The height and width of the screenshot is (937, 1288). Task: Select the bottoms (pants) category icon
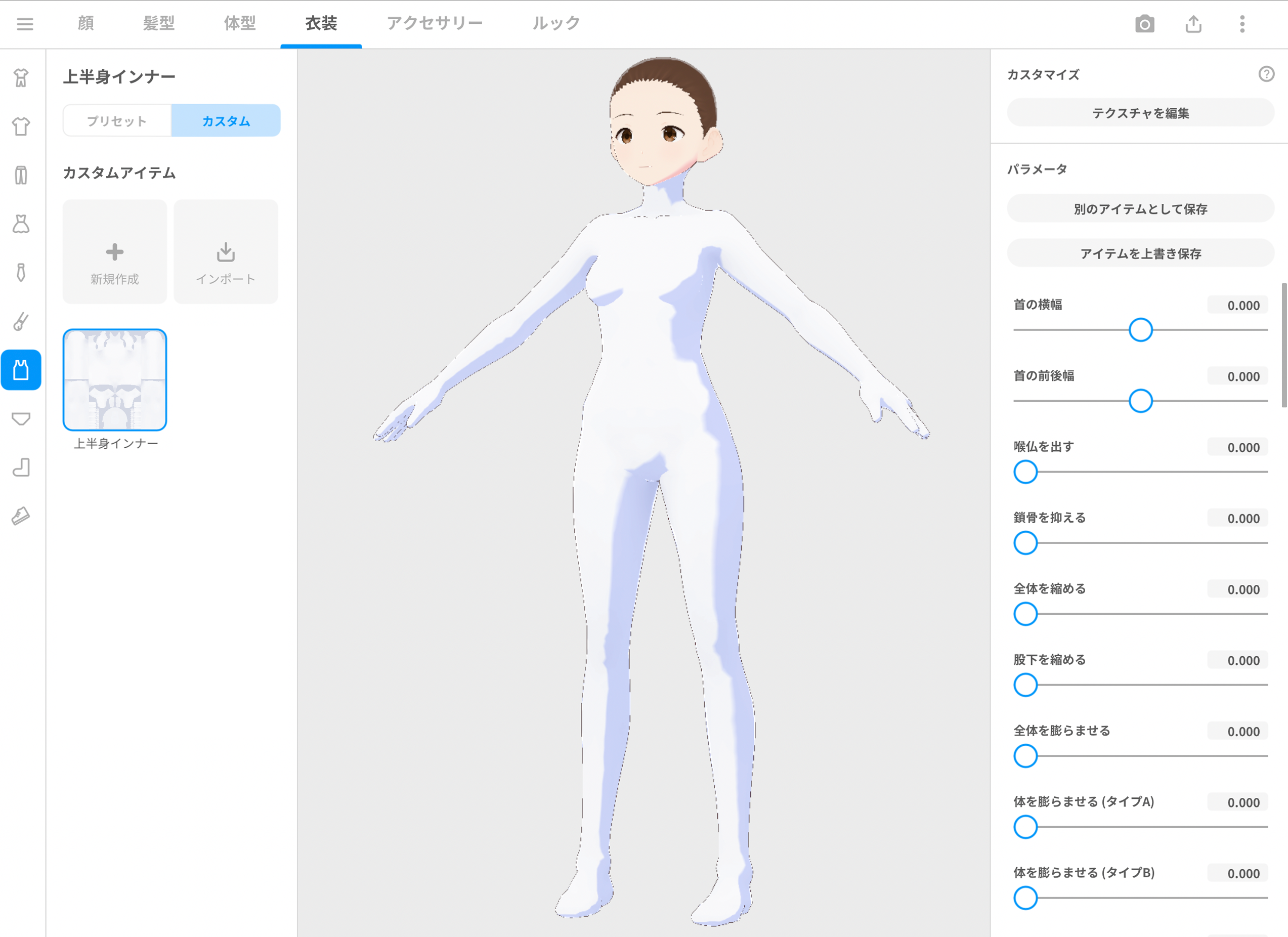point(21,176)
